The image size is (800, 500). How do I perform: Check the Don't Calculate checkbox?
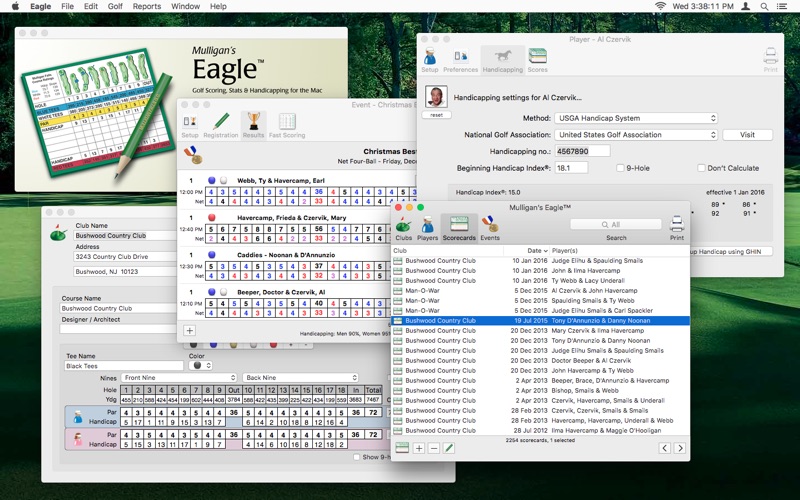(700, 168)
